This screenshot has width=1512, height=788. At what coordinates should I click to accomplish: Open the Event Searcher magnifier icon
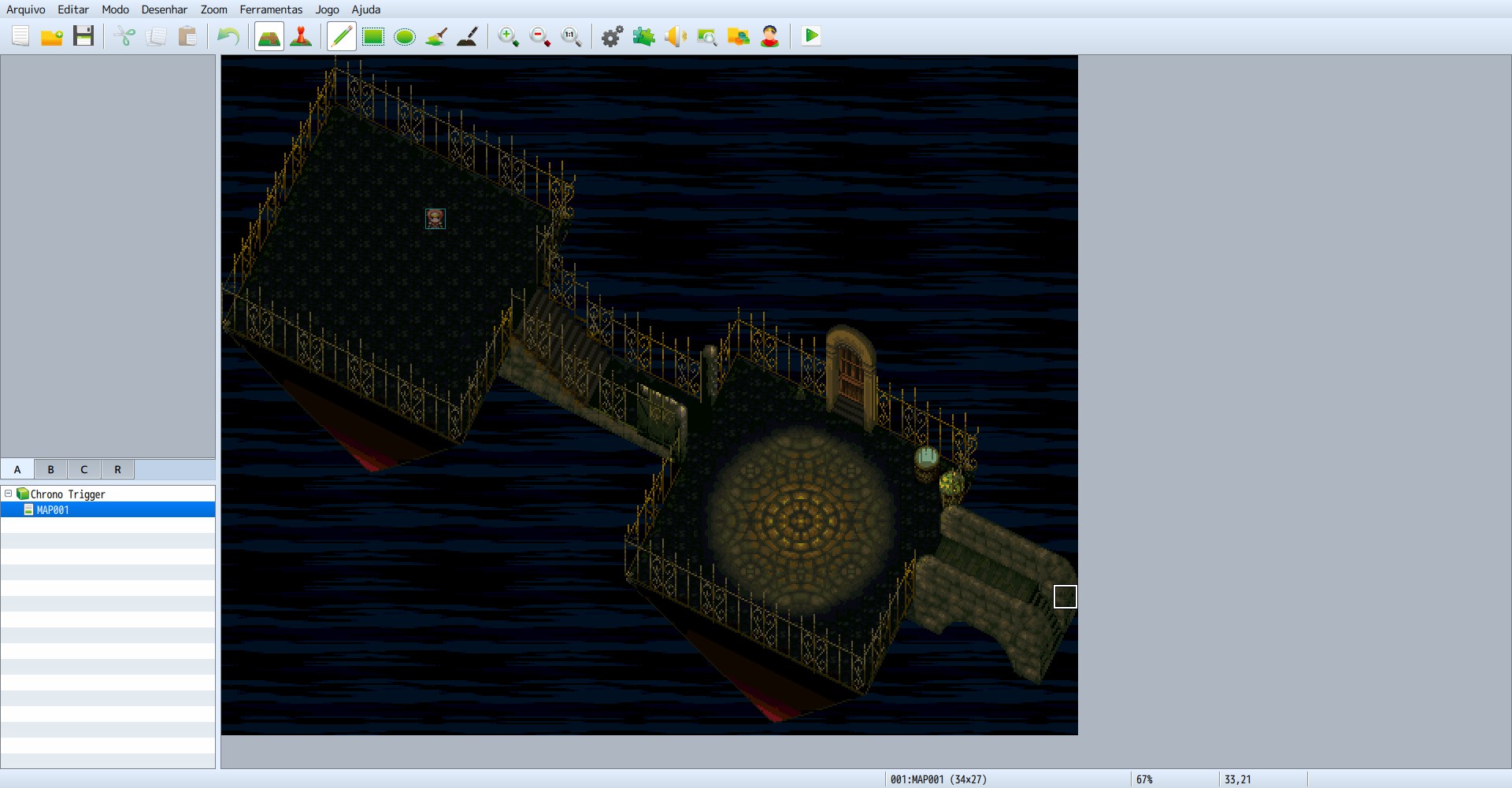[707, 36]
